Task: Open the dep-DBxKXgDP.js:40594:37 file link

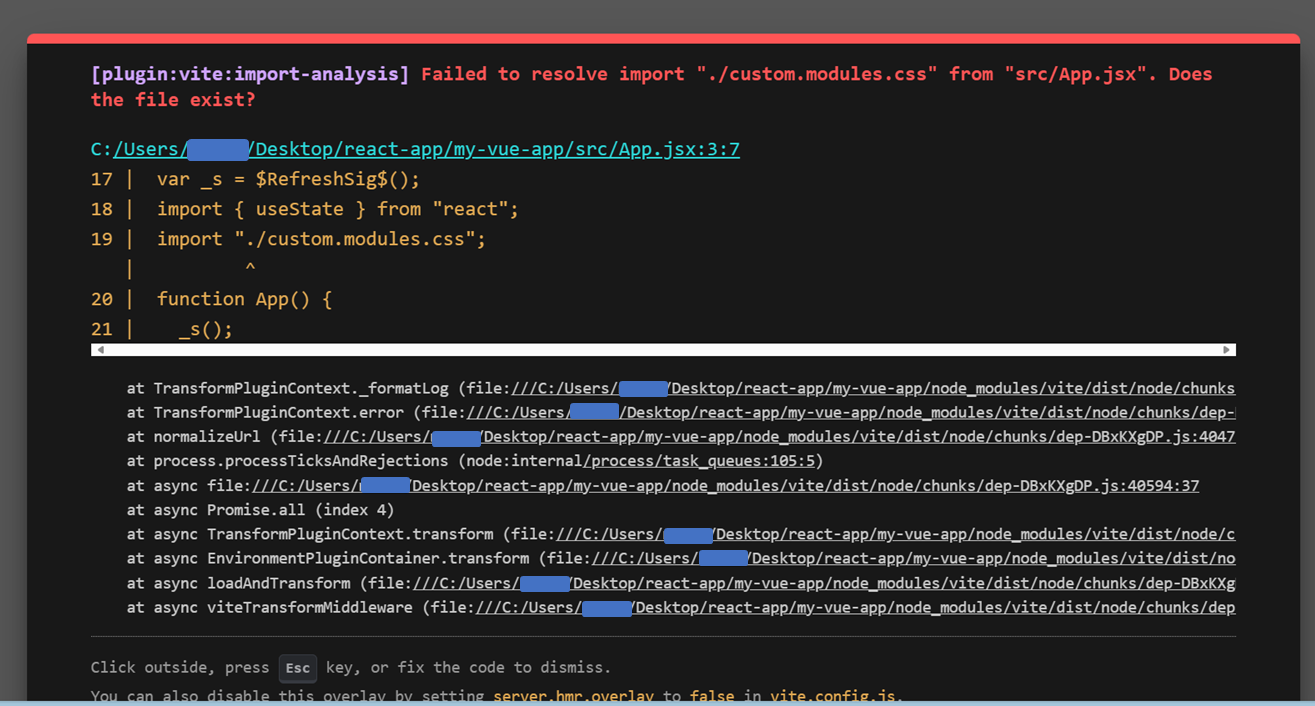Action: 725,486
